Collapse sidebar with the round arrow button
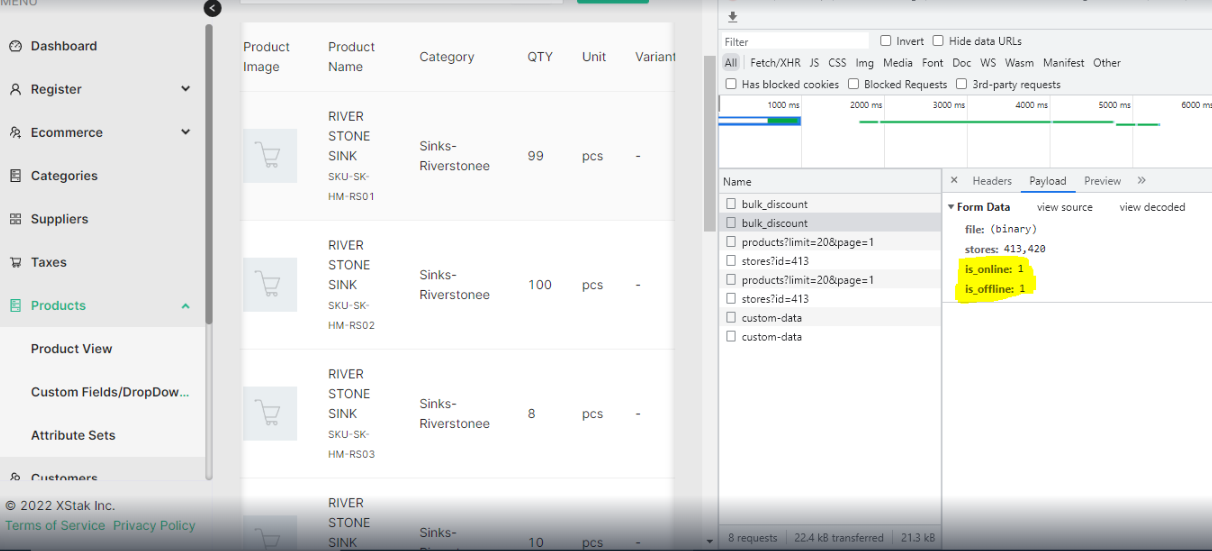1212x551 pixels. coord(212,8)
